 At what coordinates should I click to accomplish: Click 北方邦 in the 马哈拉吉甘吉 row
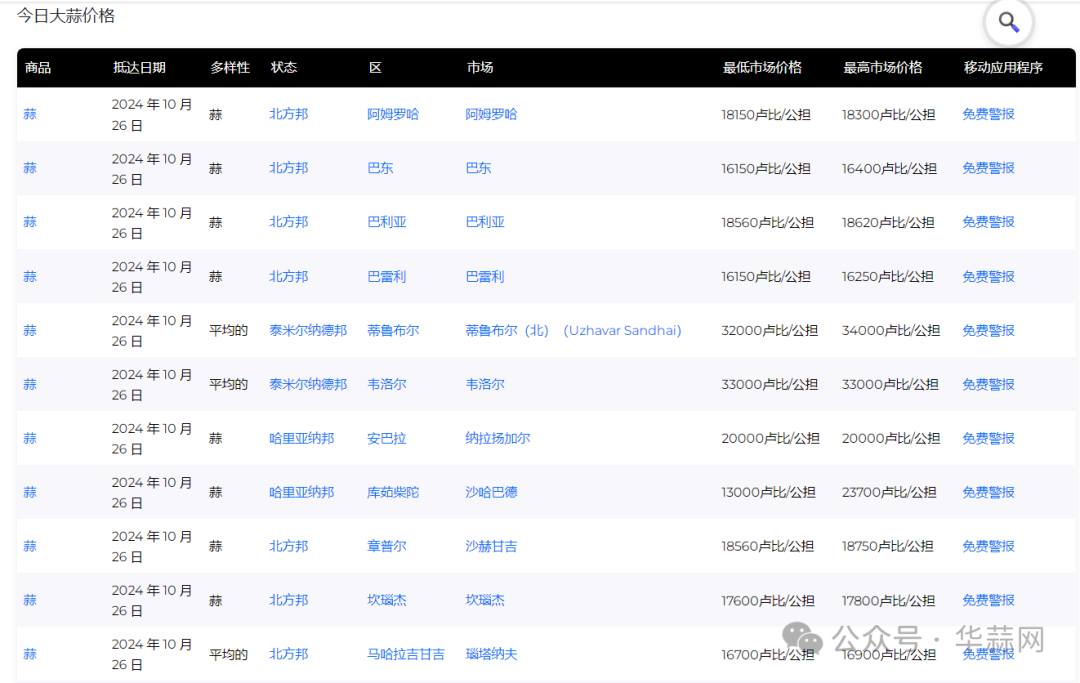pos(289,654)
